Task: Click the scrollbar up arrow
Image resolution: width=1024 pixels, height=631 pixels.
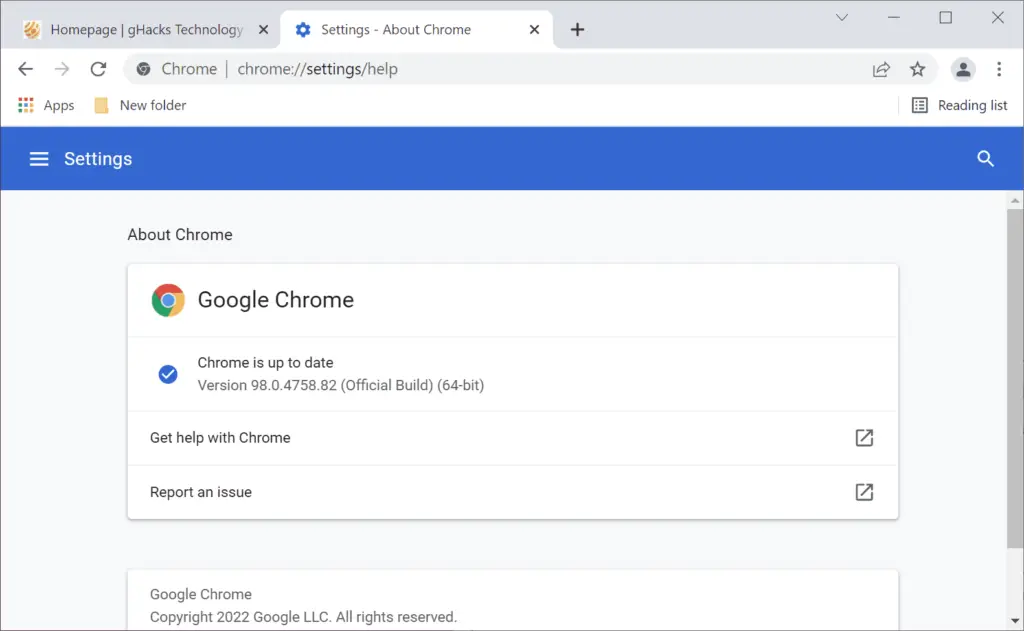Action: point(1015,201)
